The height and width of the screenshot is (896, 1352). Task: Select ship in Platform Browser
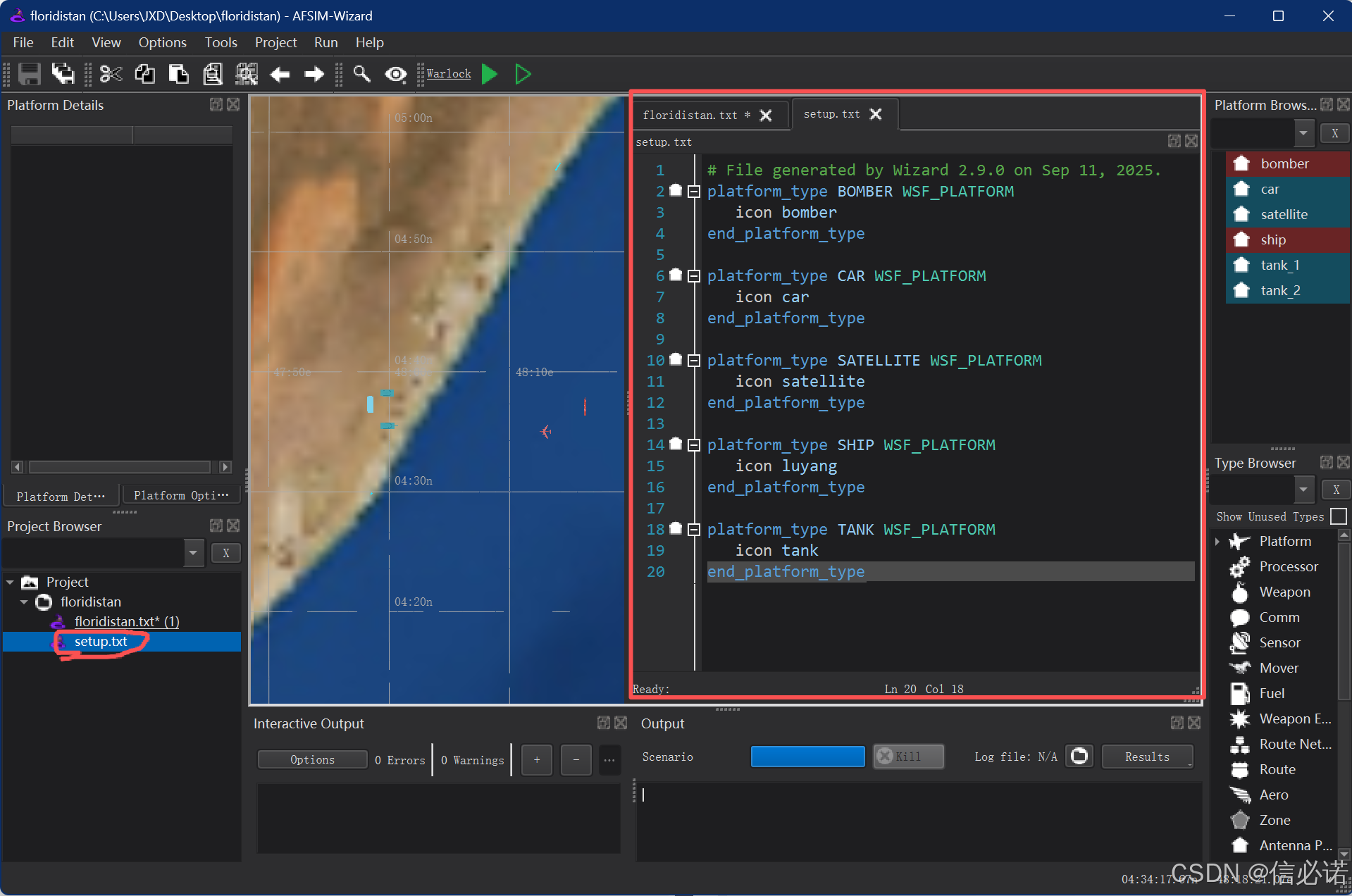pyautogui.click(x=1287, y=239)
